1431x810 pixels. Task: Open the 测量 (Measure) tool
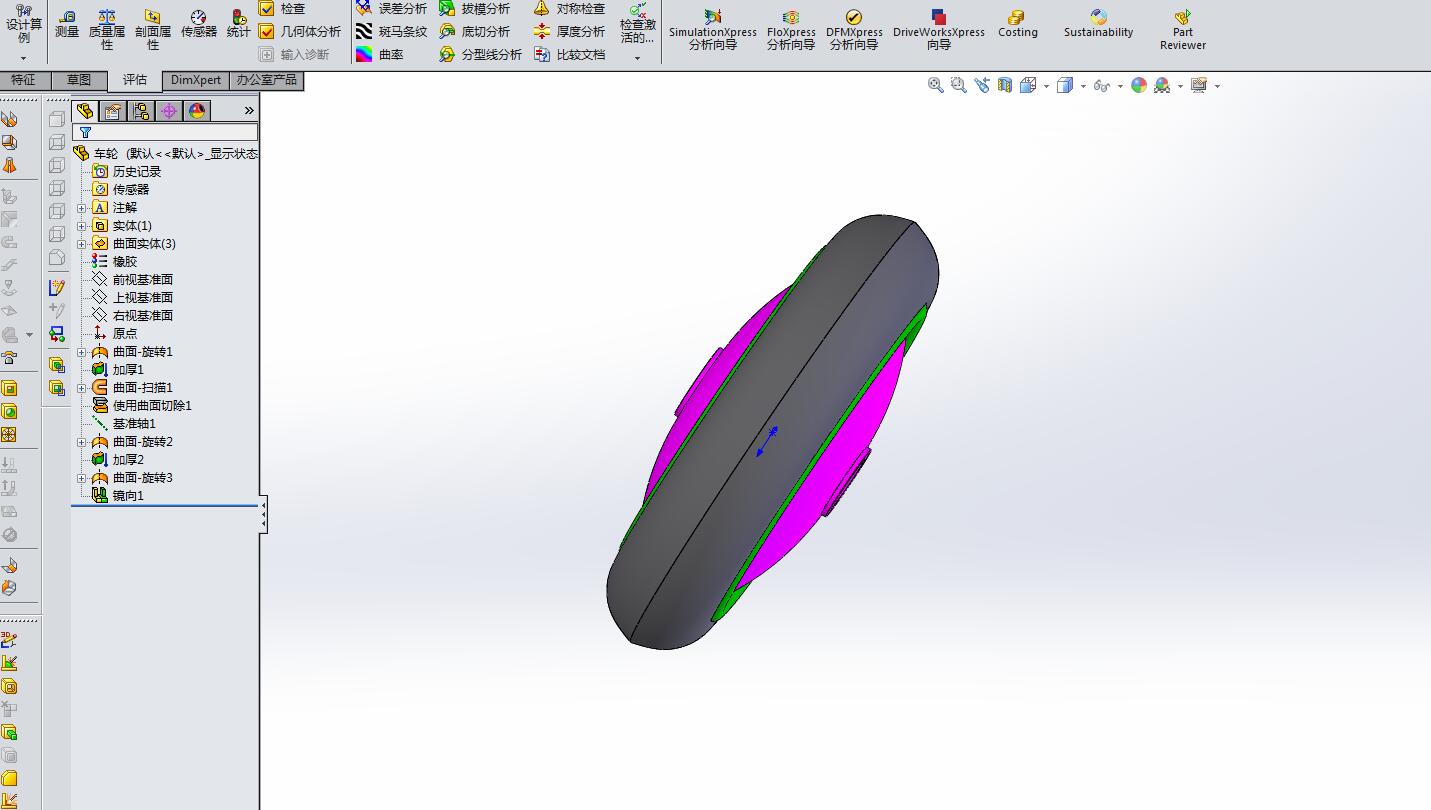[x=67, y=25]
